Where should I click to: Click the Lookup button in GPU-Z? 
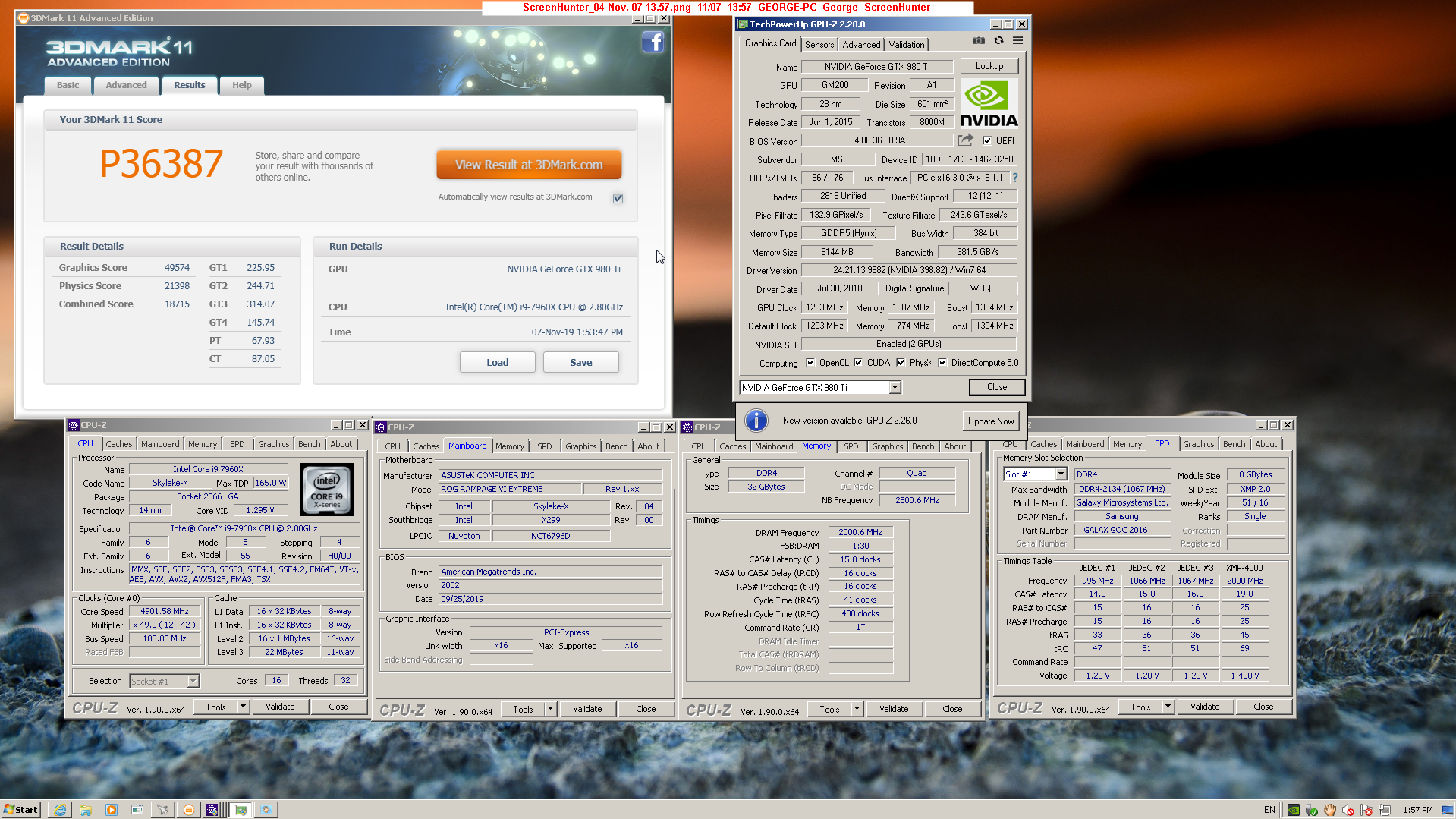(989, 66)
